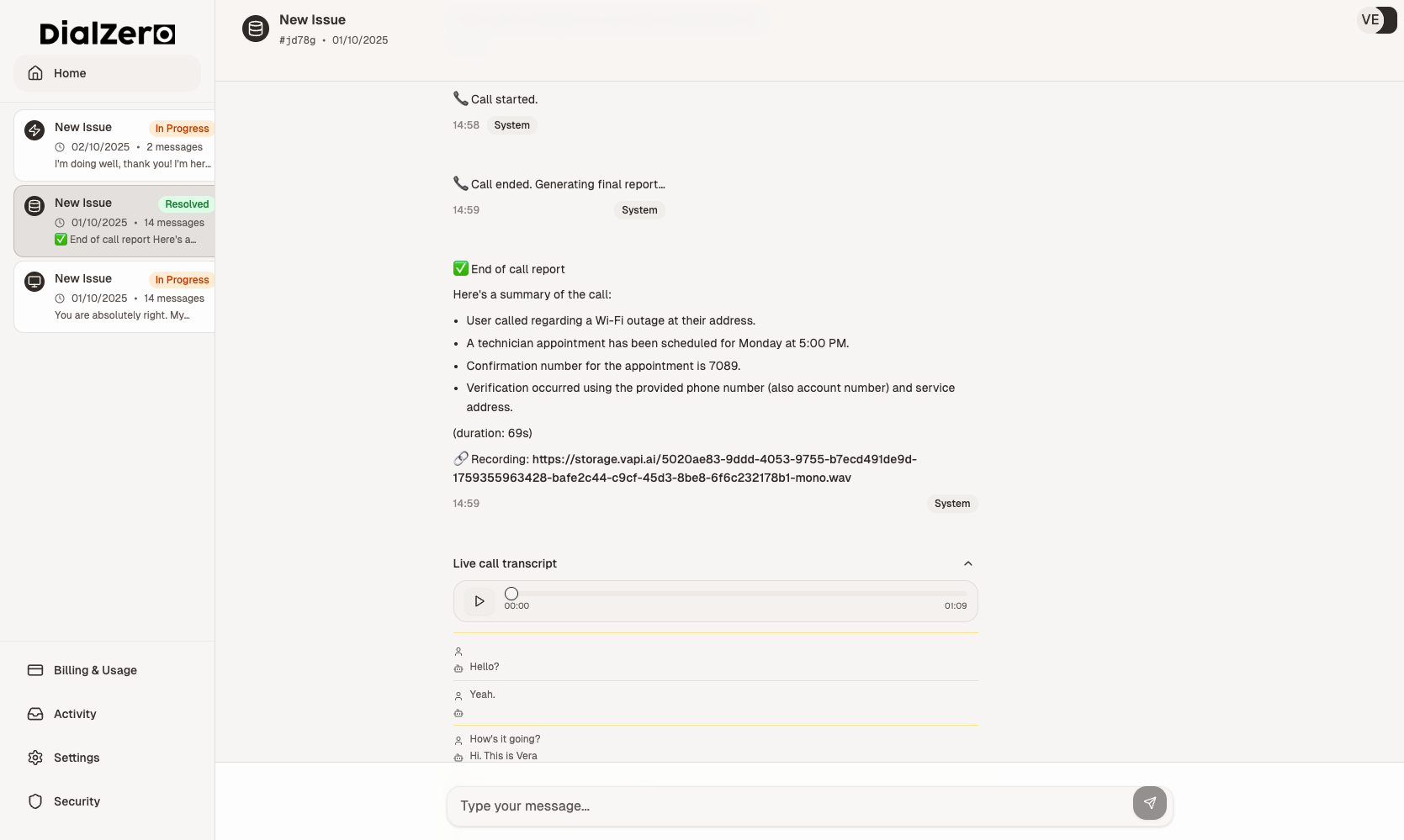This screenshot has height=840, width=1404.
Task: Click the Activity inbox icon
Action: pyautogui.click(x=35, y=714)
